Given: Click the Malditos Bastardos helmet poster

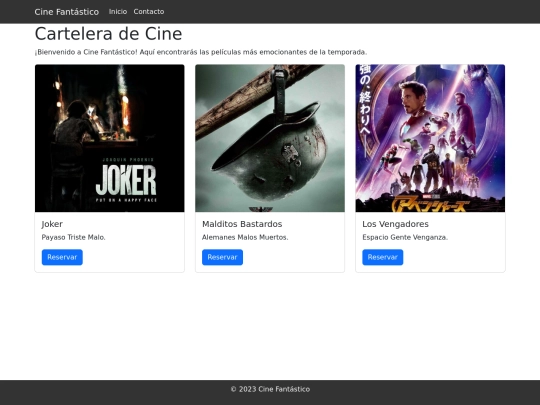Looking at the screenshot, I should tap(270, 138).
